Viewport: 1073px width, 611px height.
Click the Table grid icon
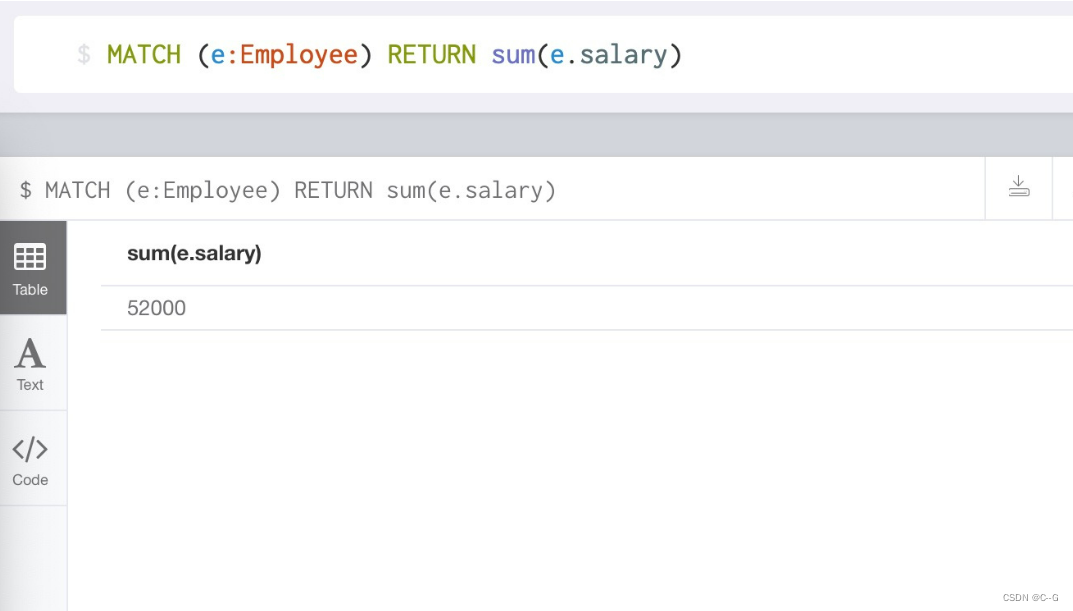30,257
